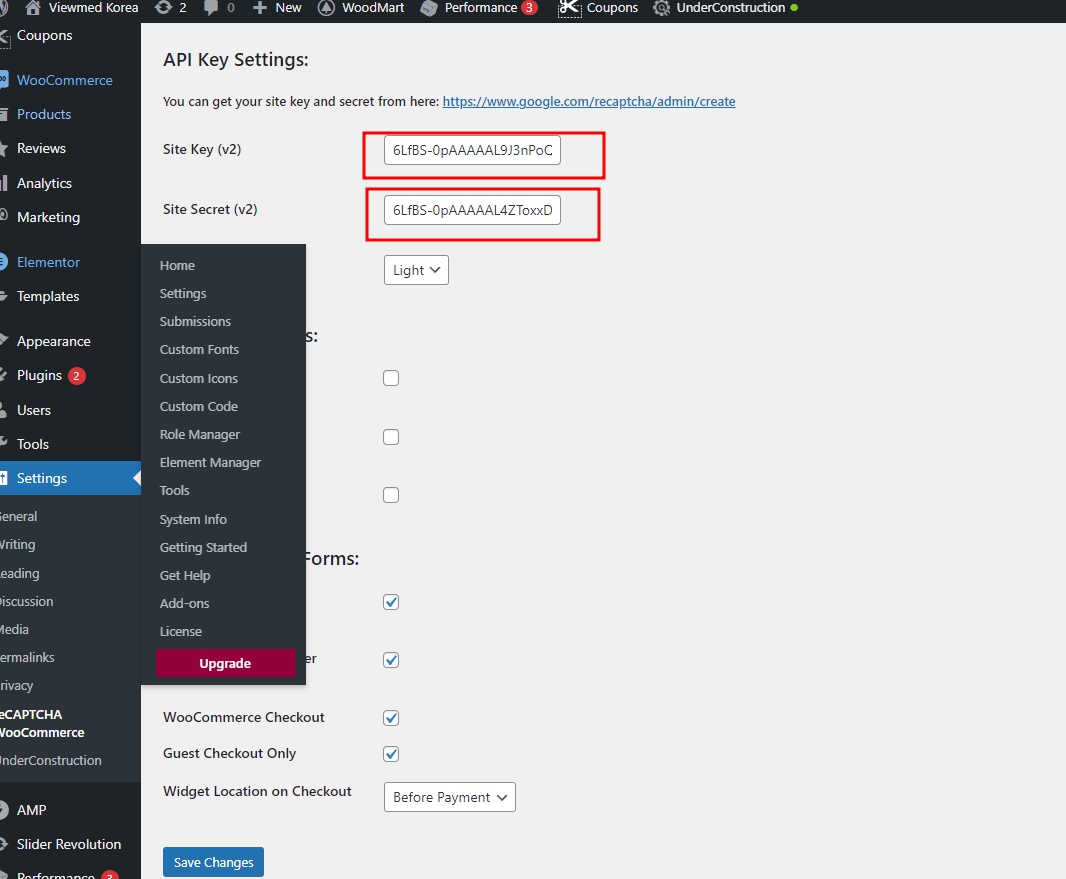
Task: Uncheck the first checked box under Forms heading
Action: pos(391,602)
